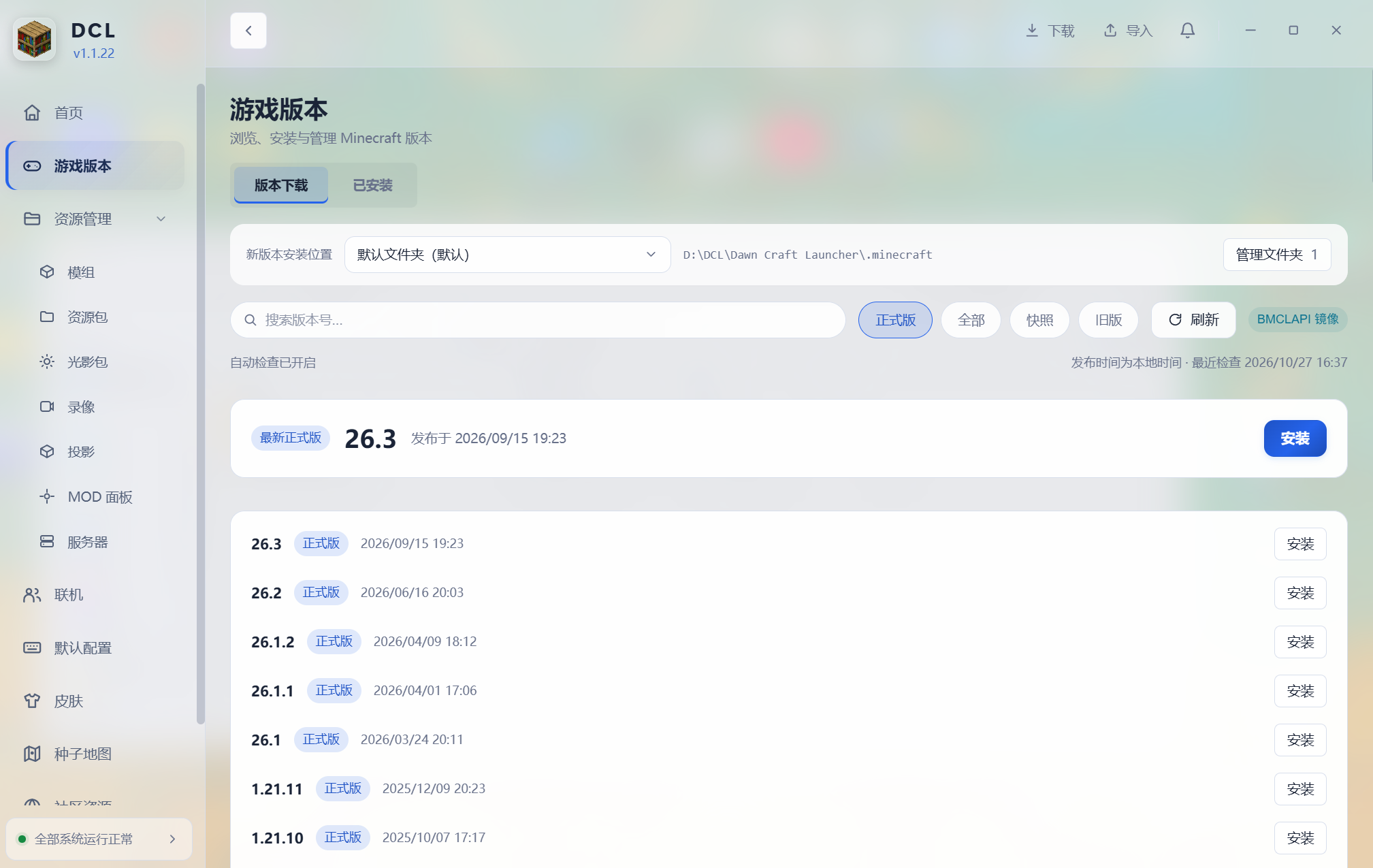1373x868 pixels.
Task: Open the 联机 multiplayer page
Action: click(95, 595)
